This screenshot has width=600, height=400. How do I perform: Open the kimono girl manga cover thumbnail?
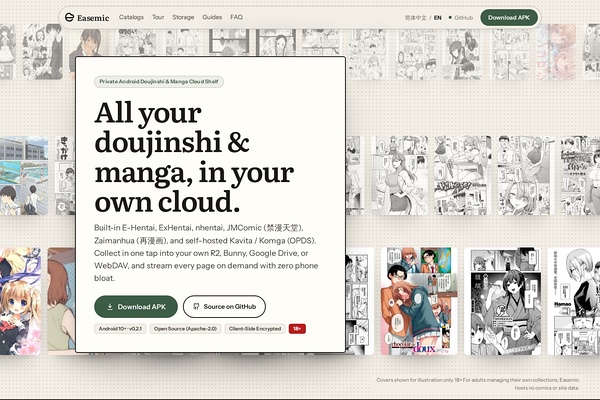[x=502, y=301]
